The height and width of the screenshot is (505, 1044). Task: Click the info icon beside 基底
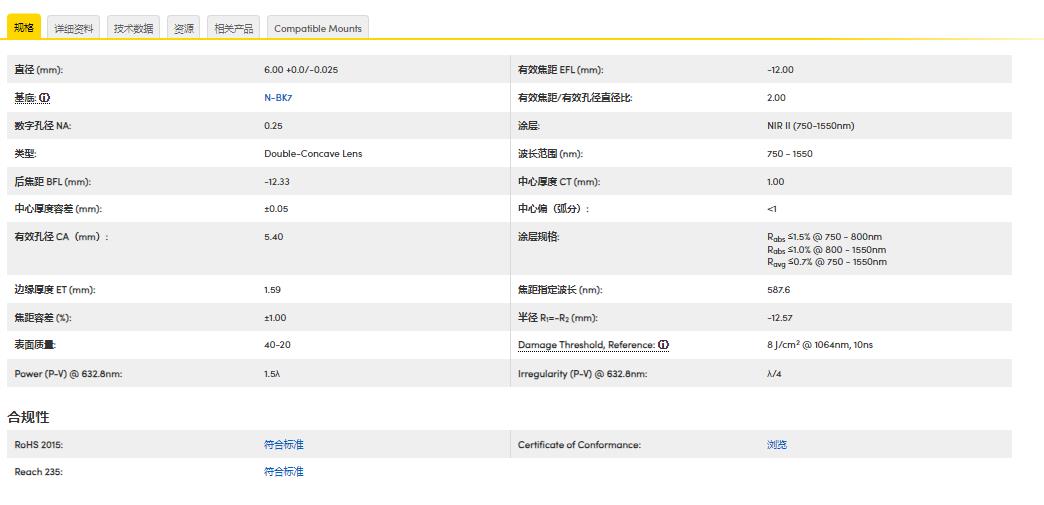pos(45,98)
